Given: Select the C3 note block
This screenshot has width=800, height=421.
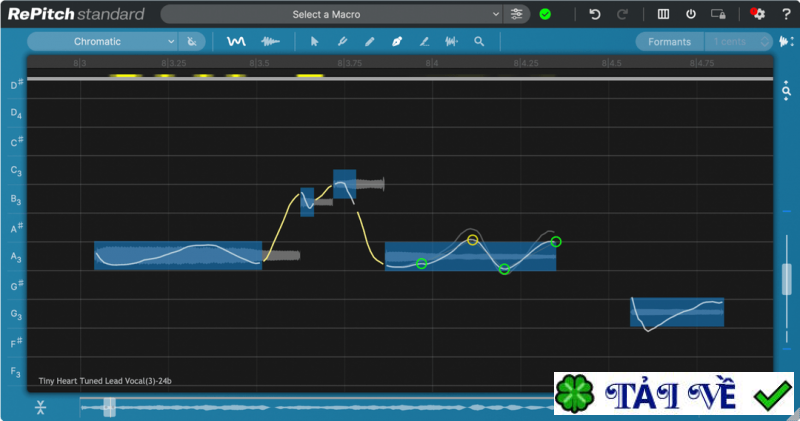Looking at the screenshot, I should (x=344, y=184).
